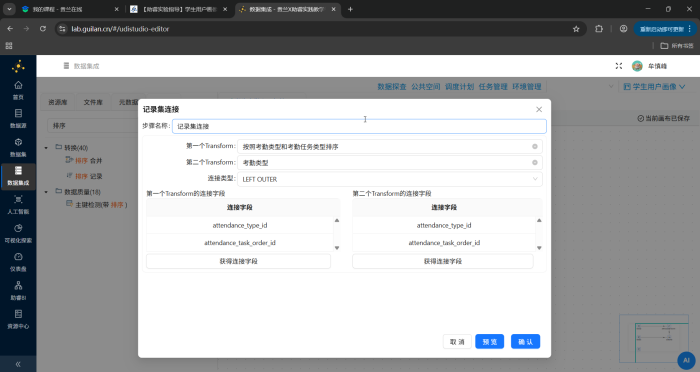The width and height of the screenshot is (700, 372).
Task: Select attendance_task_order_id in the first Transform table
Action: (240, 243)
